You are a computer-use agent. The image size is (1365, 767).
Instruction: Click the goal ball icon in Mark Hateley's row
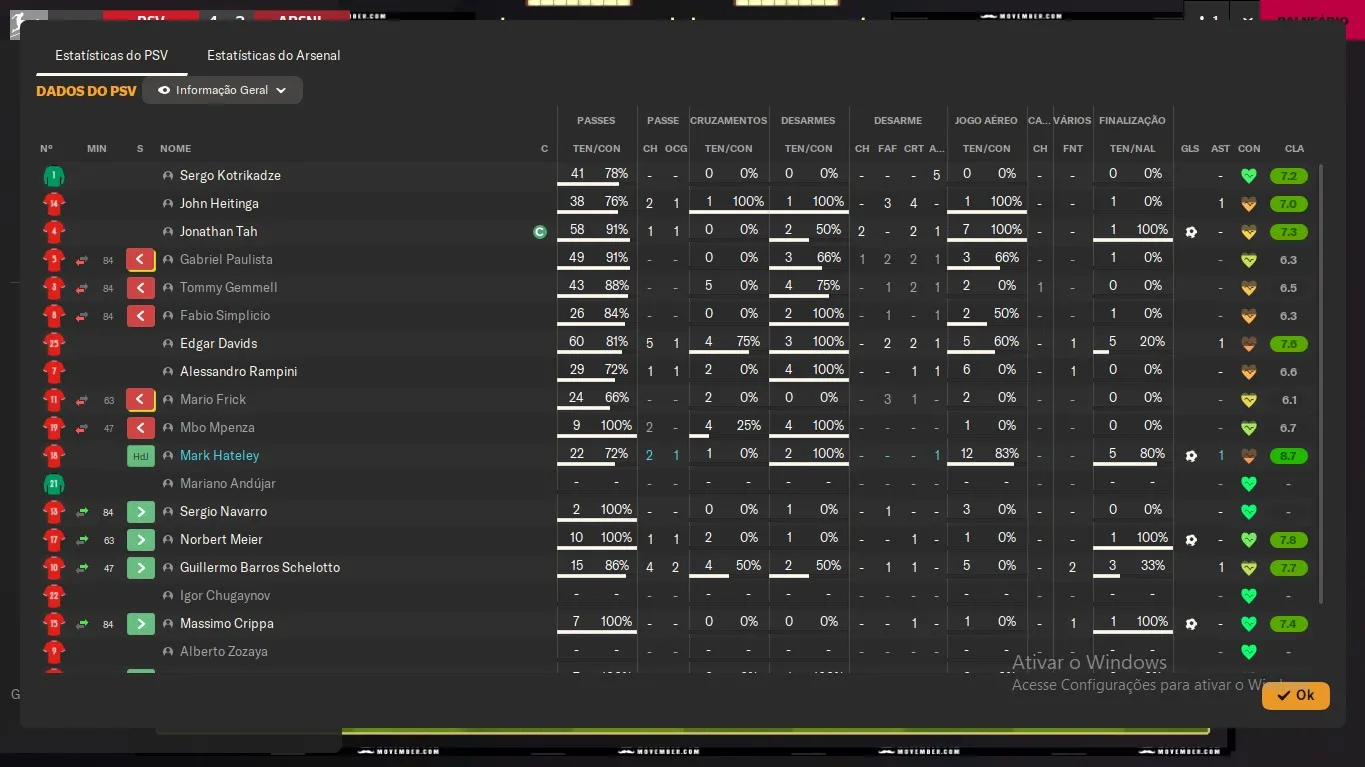[1190, 456]
